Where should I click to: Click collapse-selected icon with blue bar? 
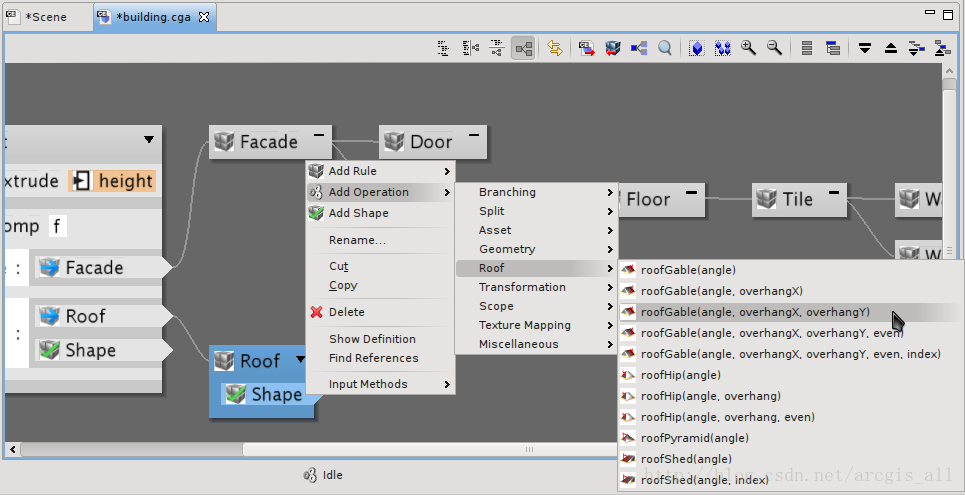click(x=942, y=48)
